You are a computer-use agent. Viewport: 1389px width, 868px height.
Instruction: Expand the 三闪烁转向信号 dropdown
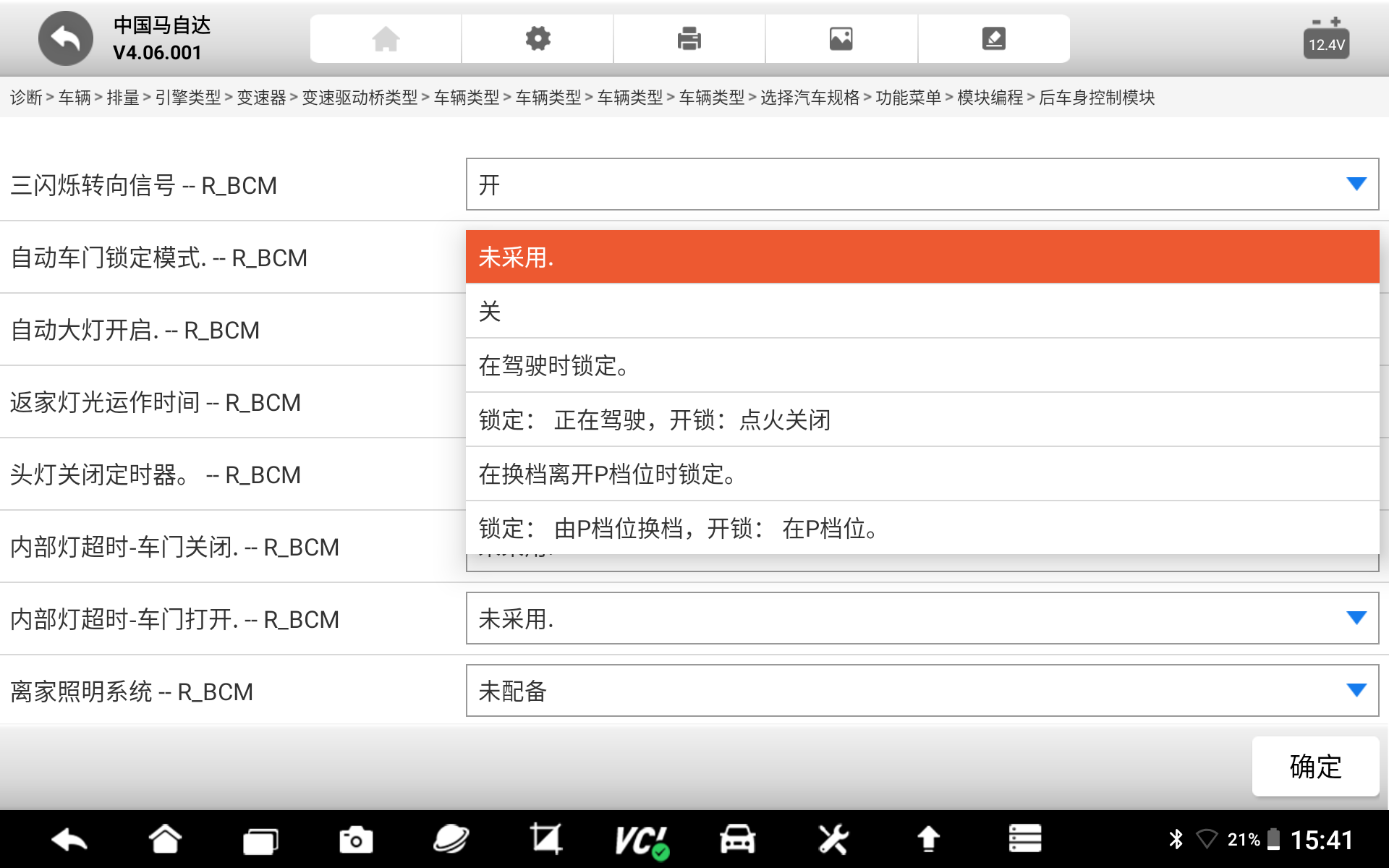[922, 185]
